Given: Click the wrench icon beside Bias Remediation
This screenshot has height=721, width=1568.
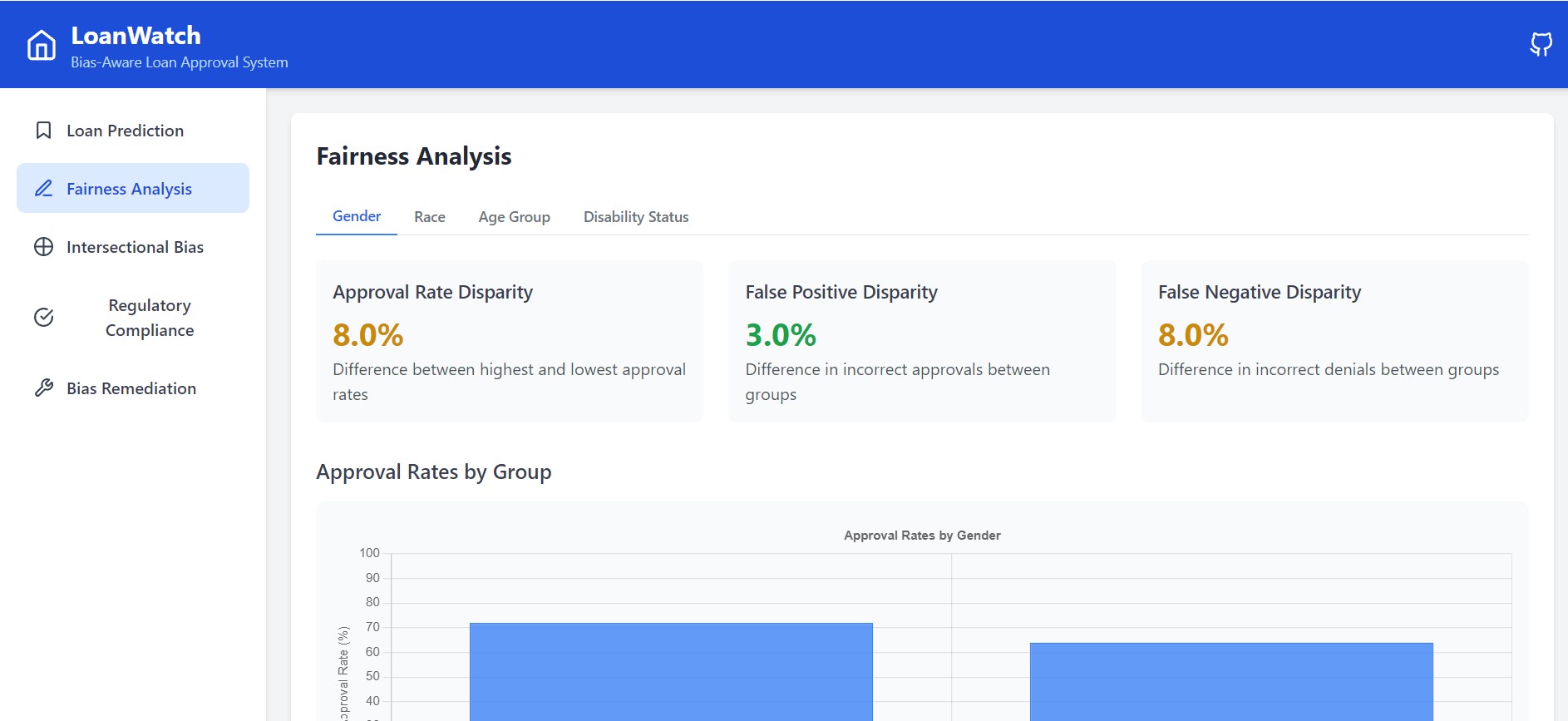Looking at the screenshot, I should pos(44,388).
